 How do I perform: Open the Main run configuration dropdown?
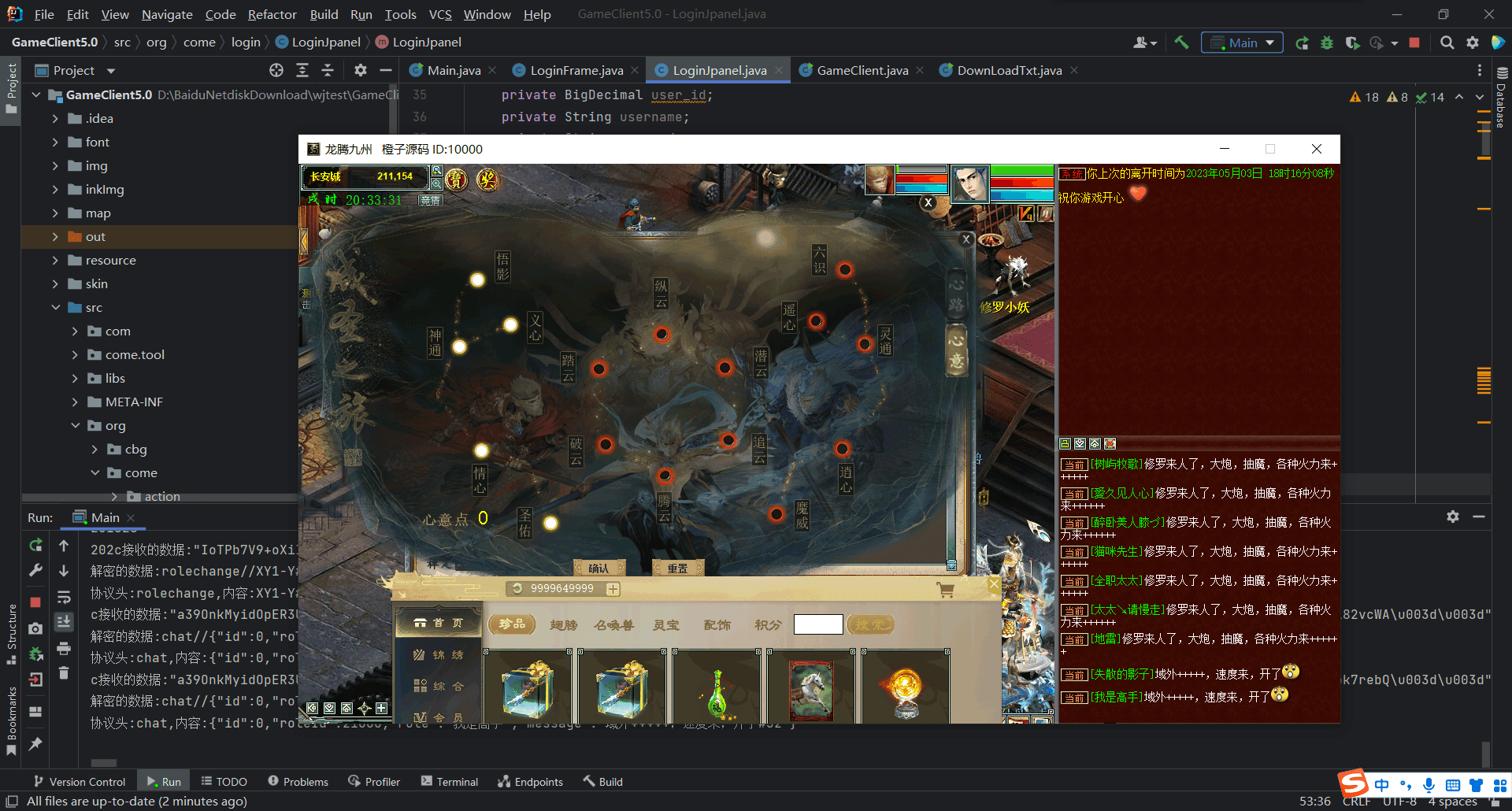[x=1242, y=43]
